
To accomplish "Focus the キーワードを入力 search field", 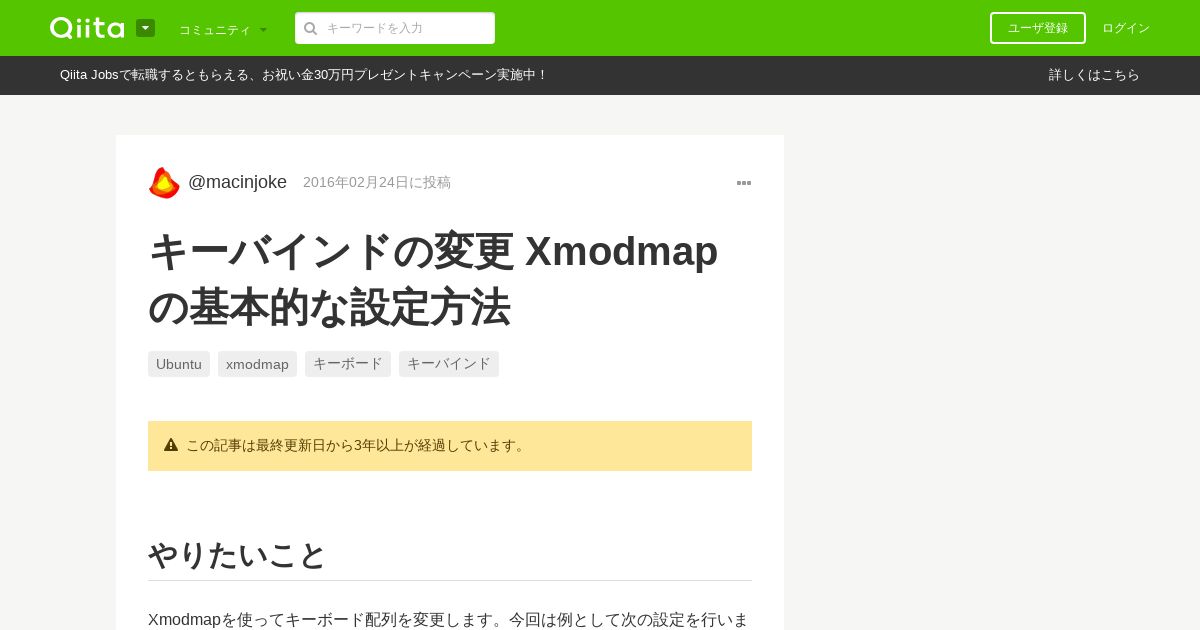I will click(395, 28).
